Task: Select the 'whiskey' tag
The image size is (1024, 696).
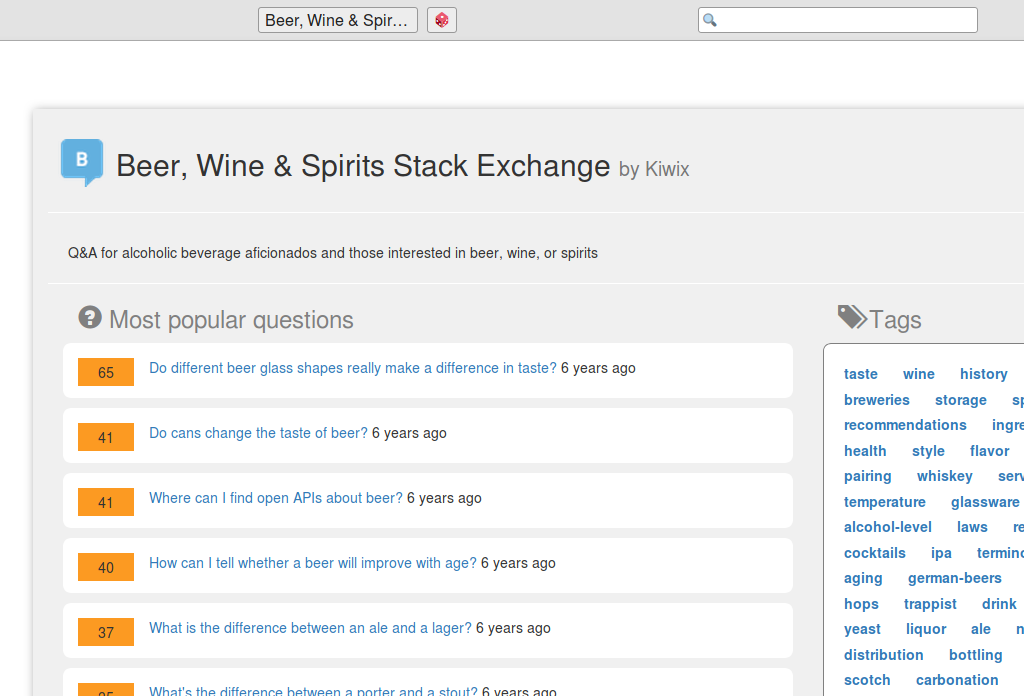Action: coord(944,476)
